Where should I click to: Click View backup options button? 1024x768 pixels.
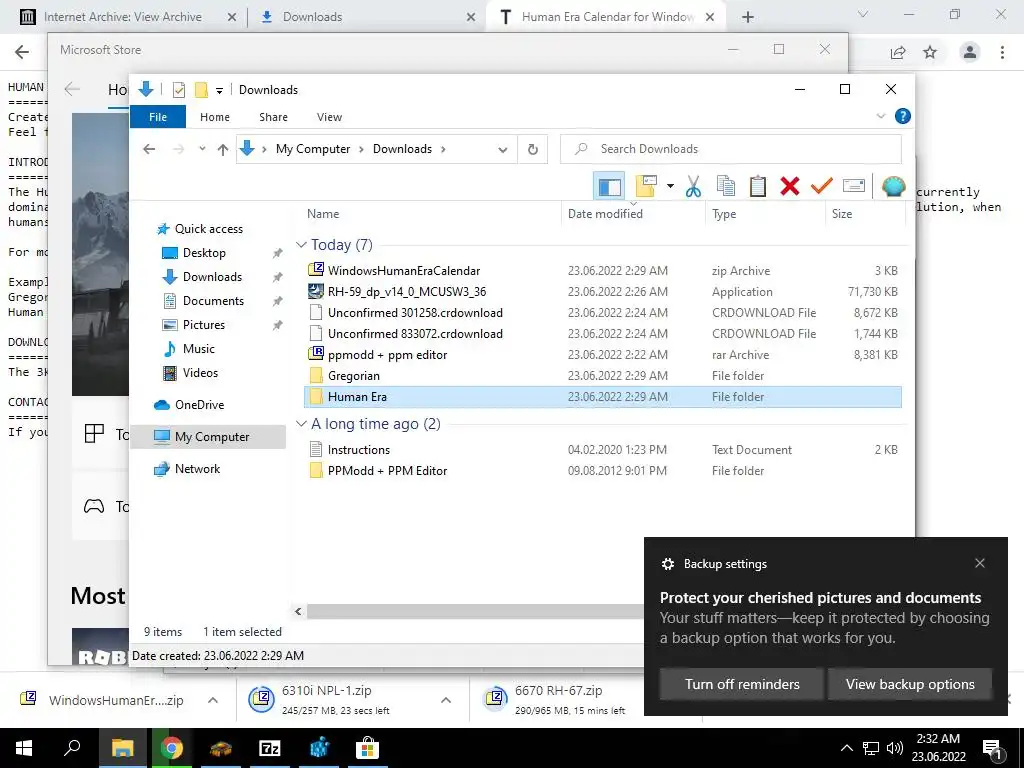[x=910, y=684]
